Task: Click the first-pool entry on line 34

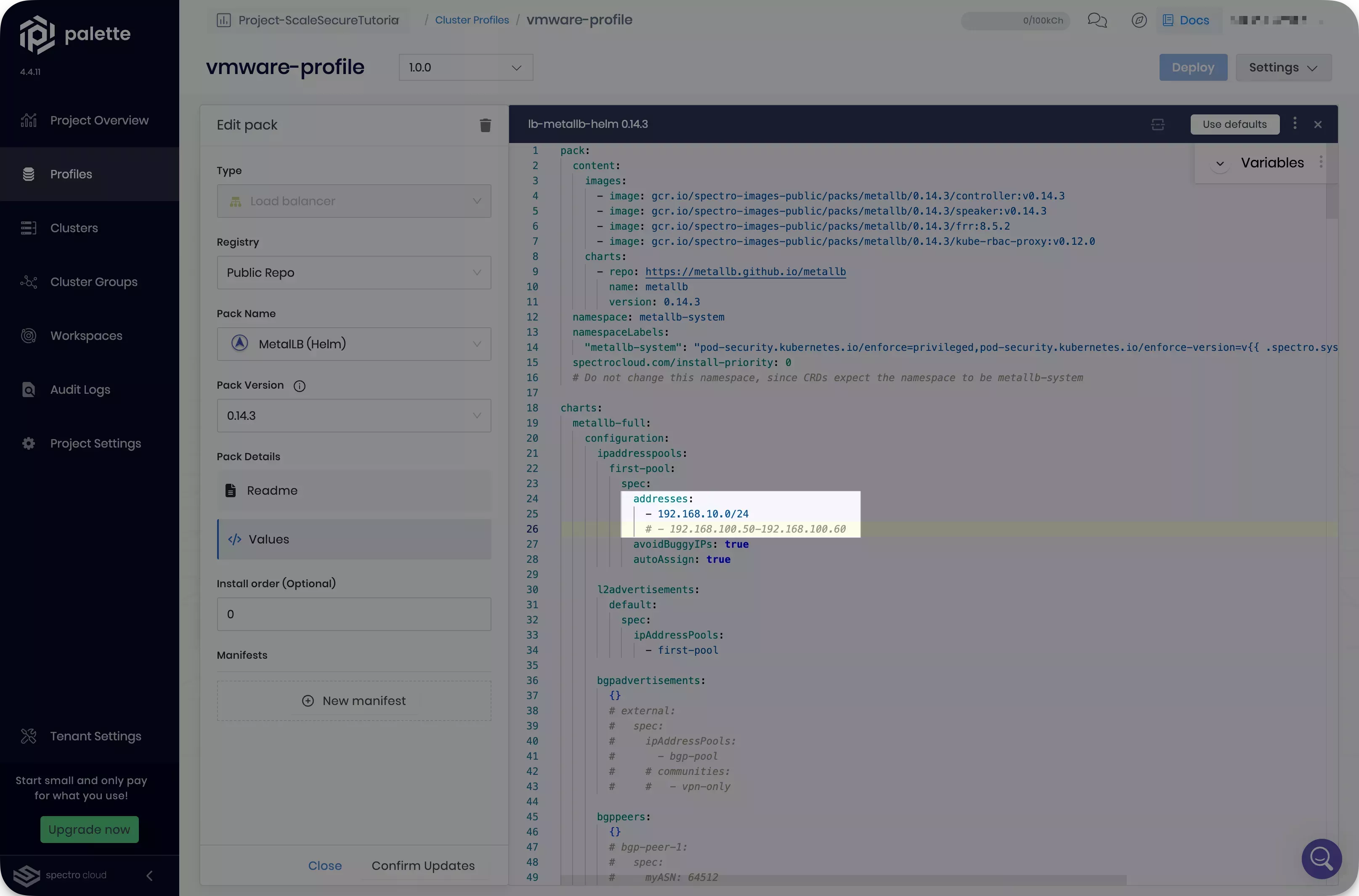Action: [x=681, y=650]
